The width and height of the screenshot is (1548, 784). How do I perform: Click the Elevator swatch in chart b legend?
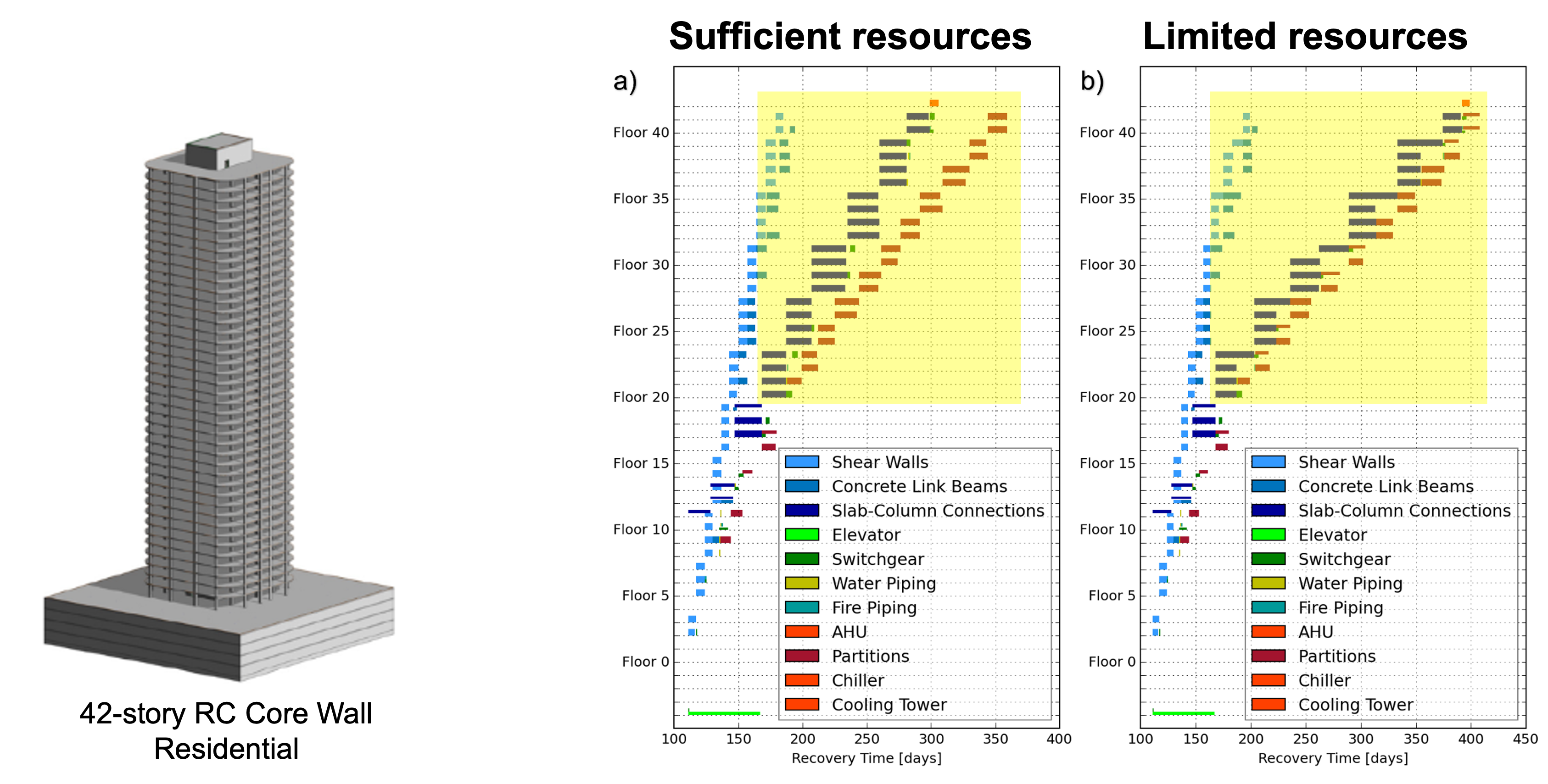[x=1268, y=535]
